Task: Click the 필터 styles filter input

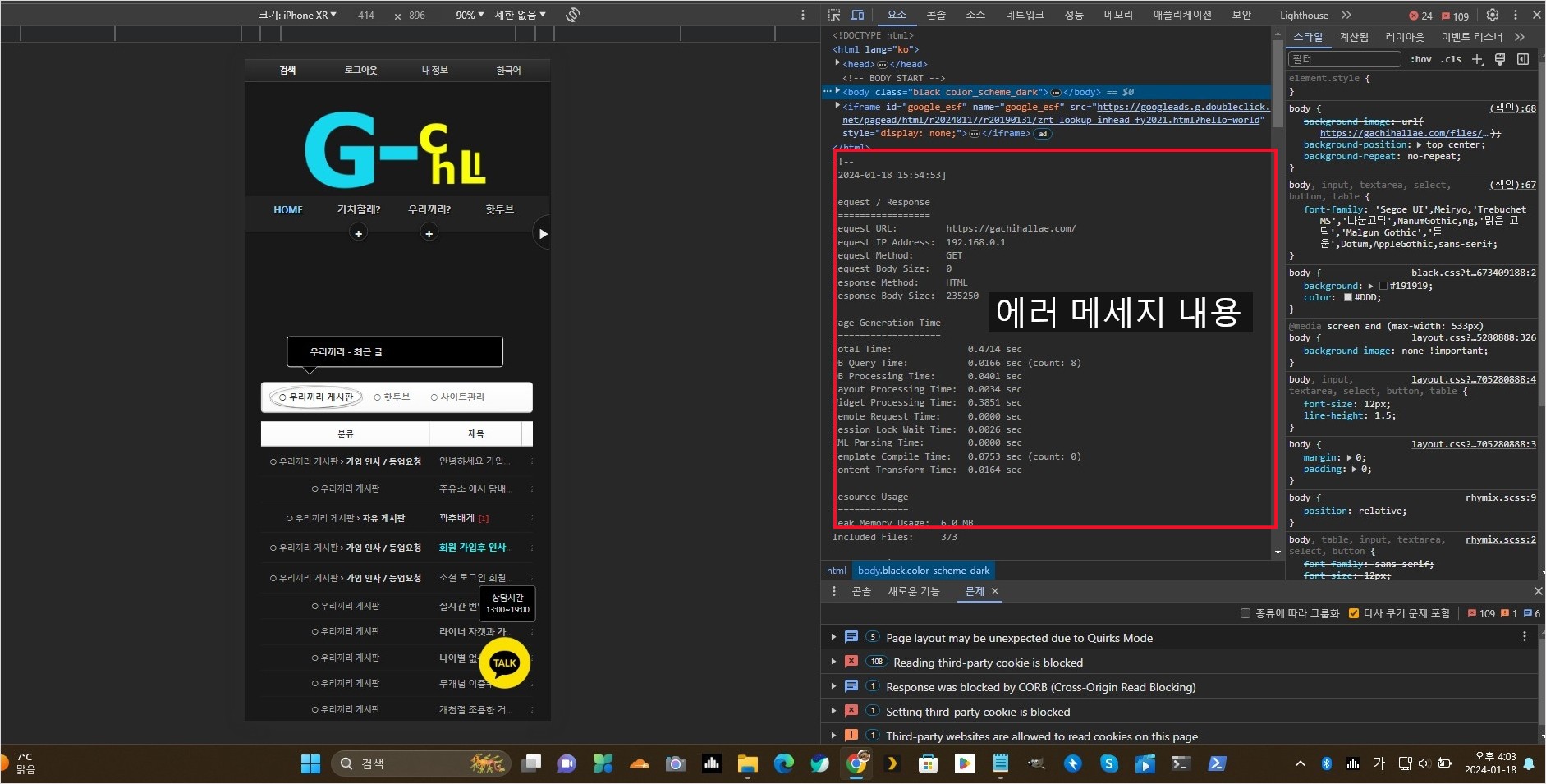Action: click(x=1344, y=59)
